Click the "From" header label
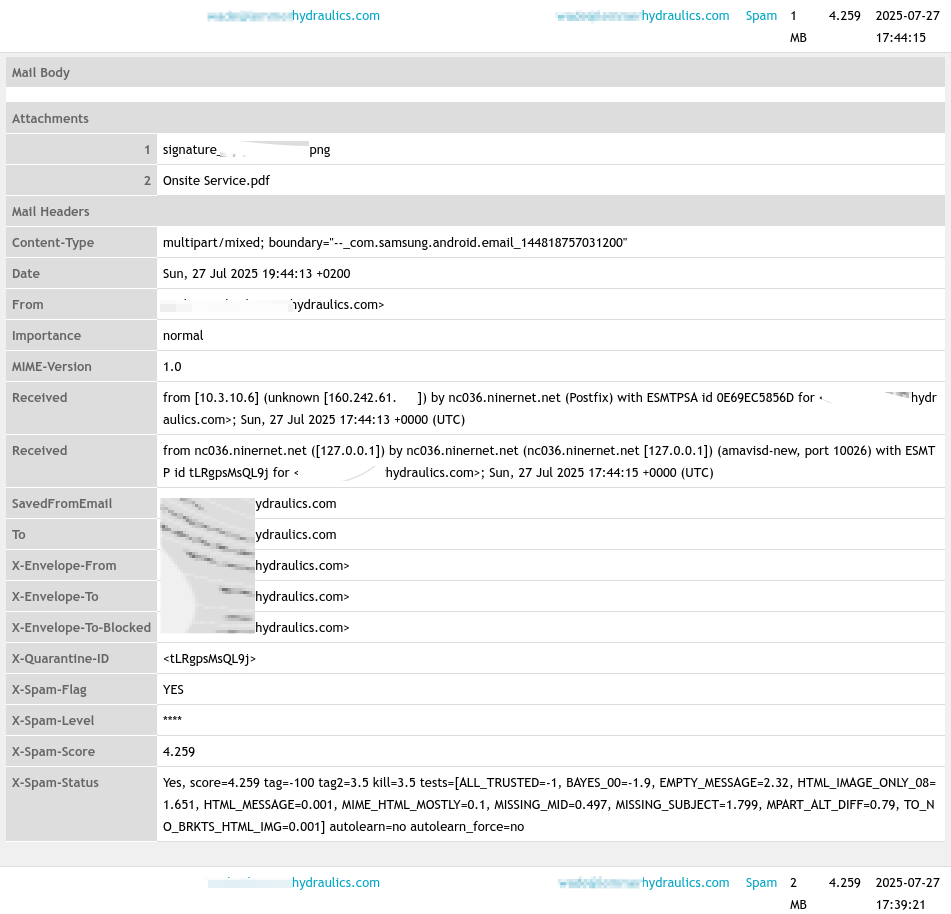Viewport: 951px width, 914px height. click(x=28, y=304)
